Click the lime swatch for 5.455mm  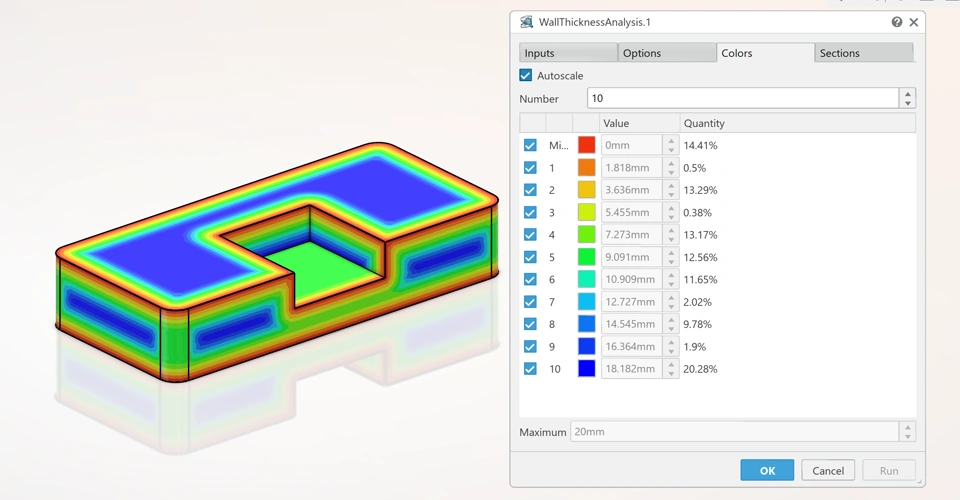click(587, 212)
